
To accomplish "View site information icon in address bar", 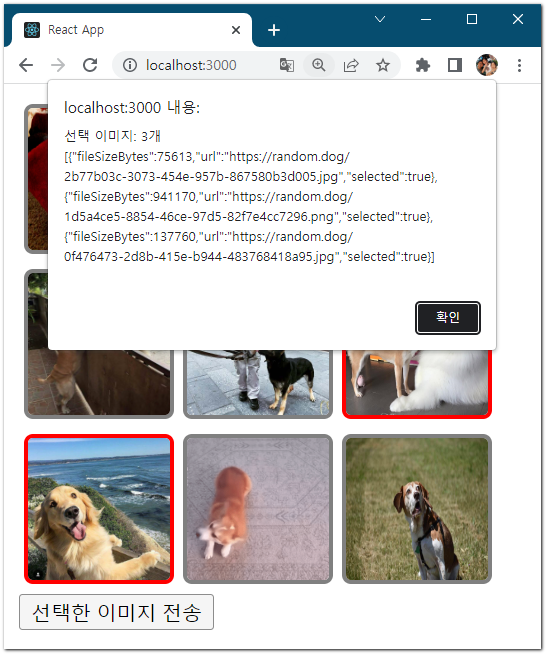I will tap(130, 65).
